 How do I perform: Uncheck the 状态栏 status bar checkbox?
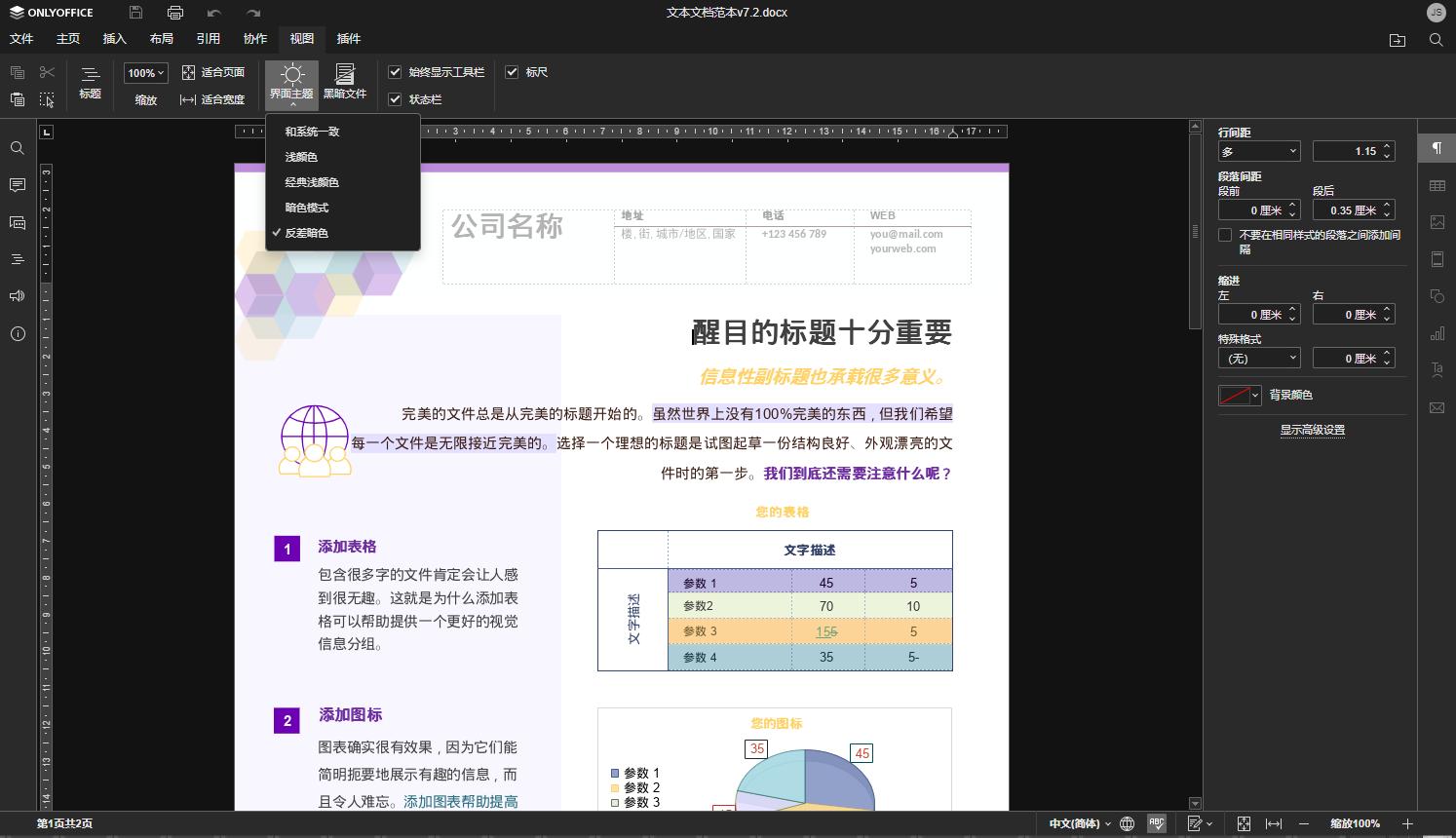(395, 99)
